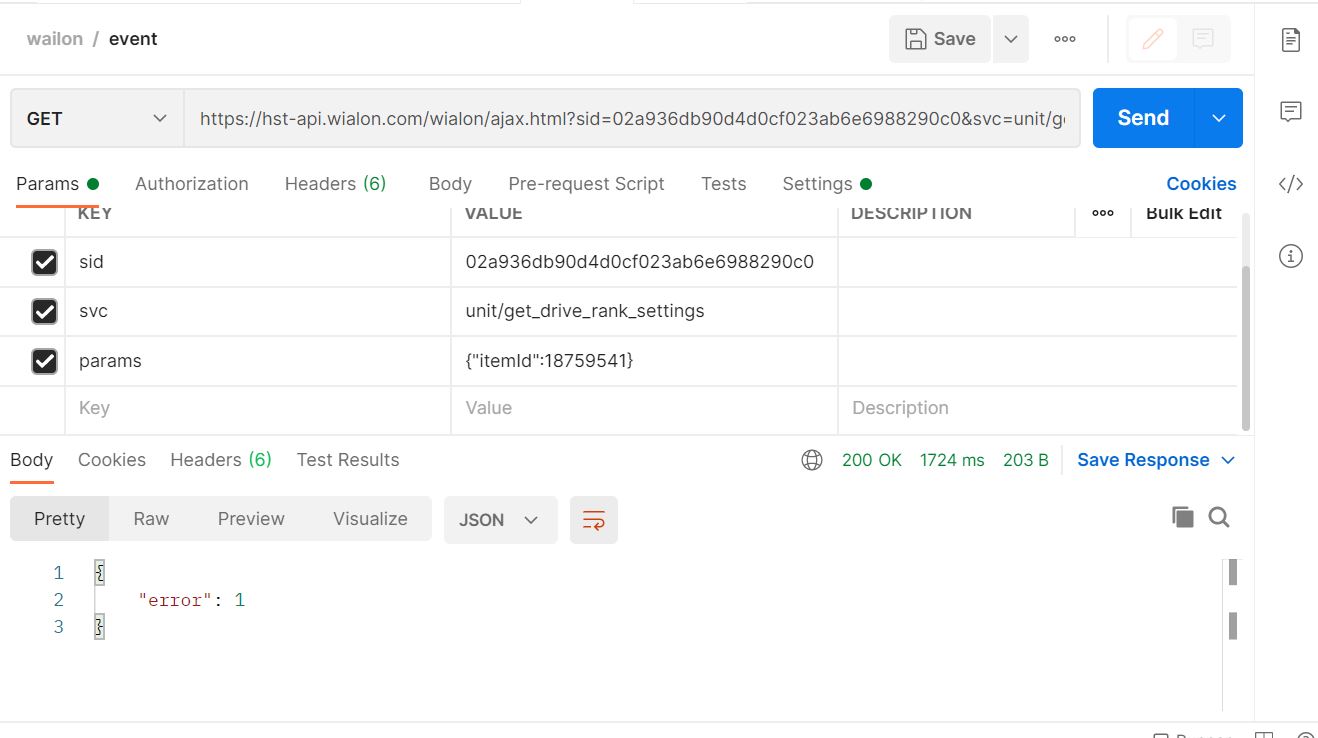1318x738 pixels.
Task: Click the request URL input field
Action: tap(631, 118)
